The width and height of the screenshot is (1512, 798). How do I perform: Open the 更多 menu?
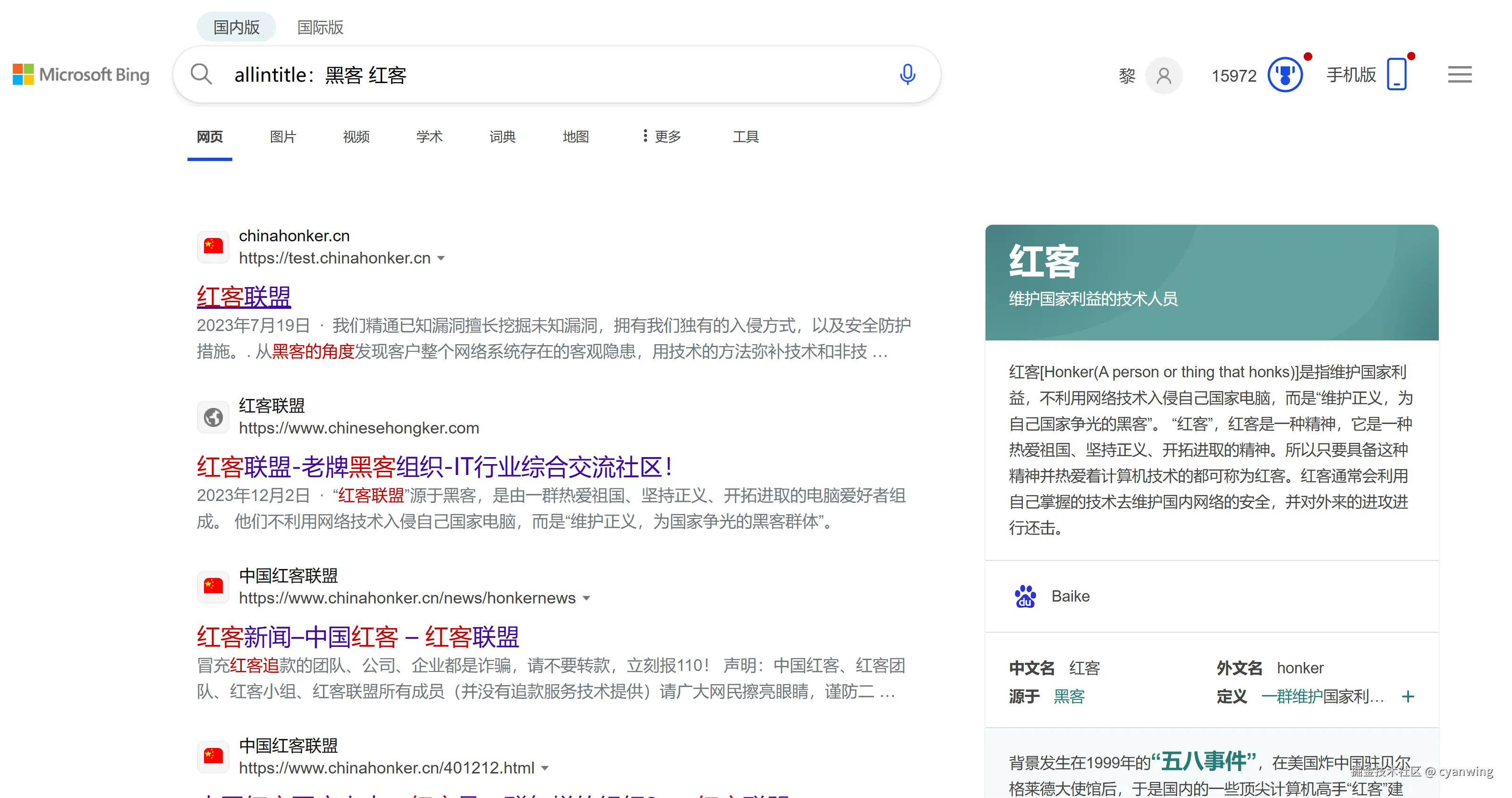point(662,137)
